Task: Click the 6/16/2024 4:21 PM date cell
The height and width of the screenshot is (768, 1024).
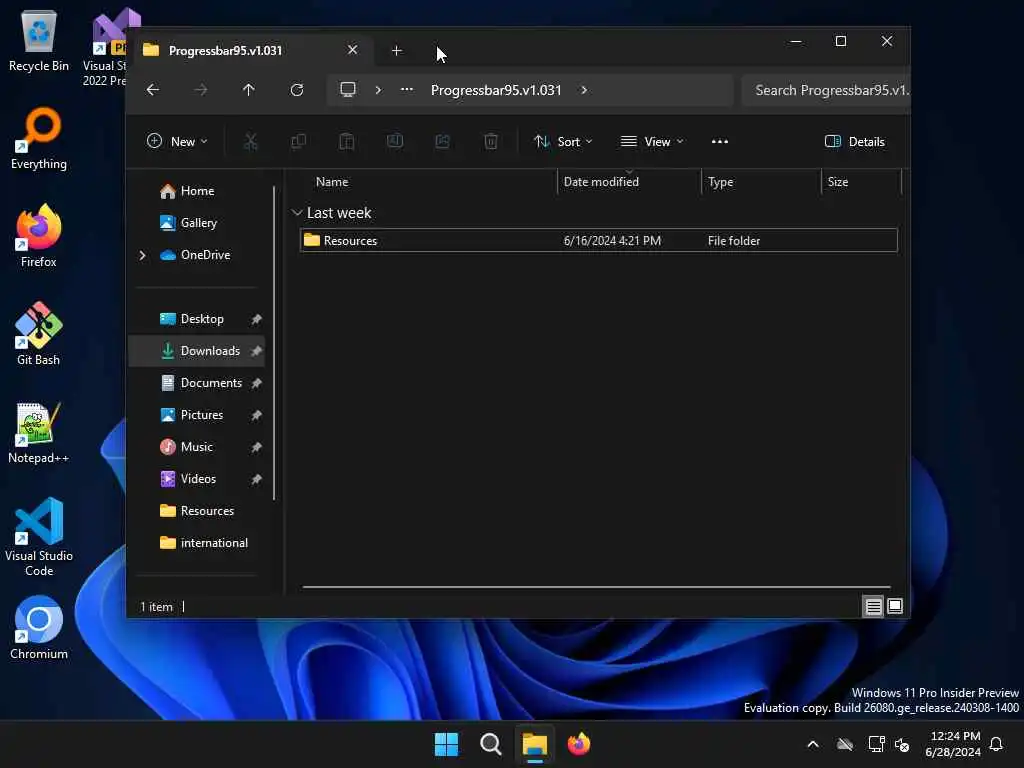Action: [x=613, y=241]
